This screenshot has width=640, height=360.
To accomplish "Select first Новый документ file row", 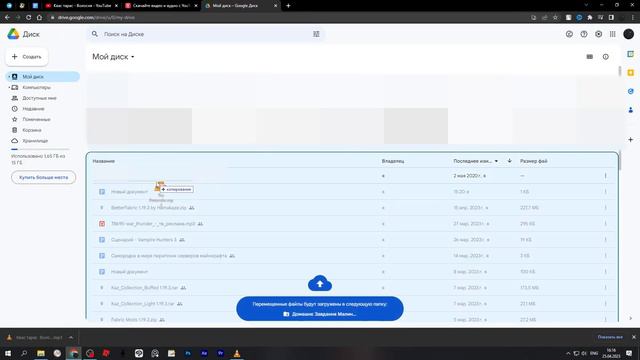I will [352, 192].
